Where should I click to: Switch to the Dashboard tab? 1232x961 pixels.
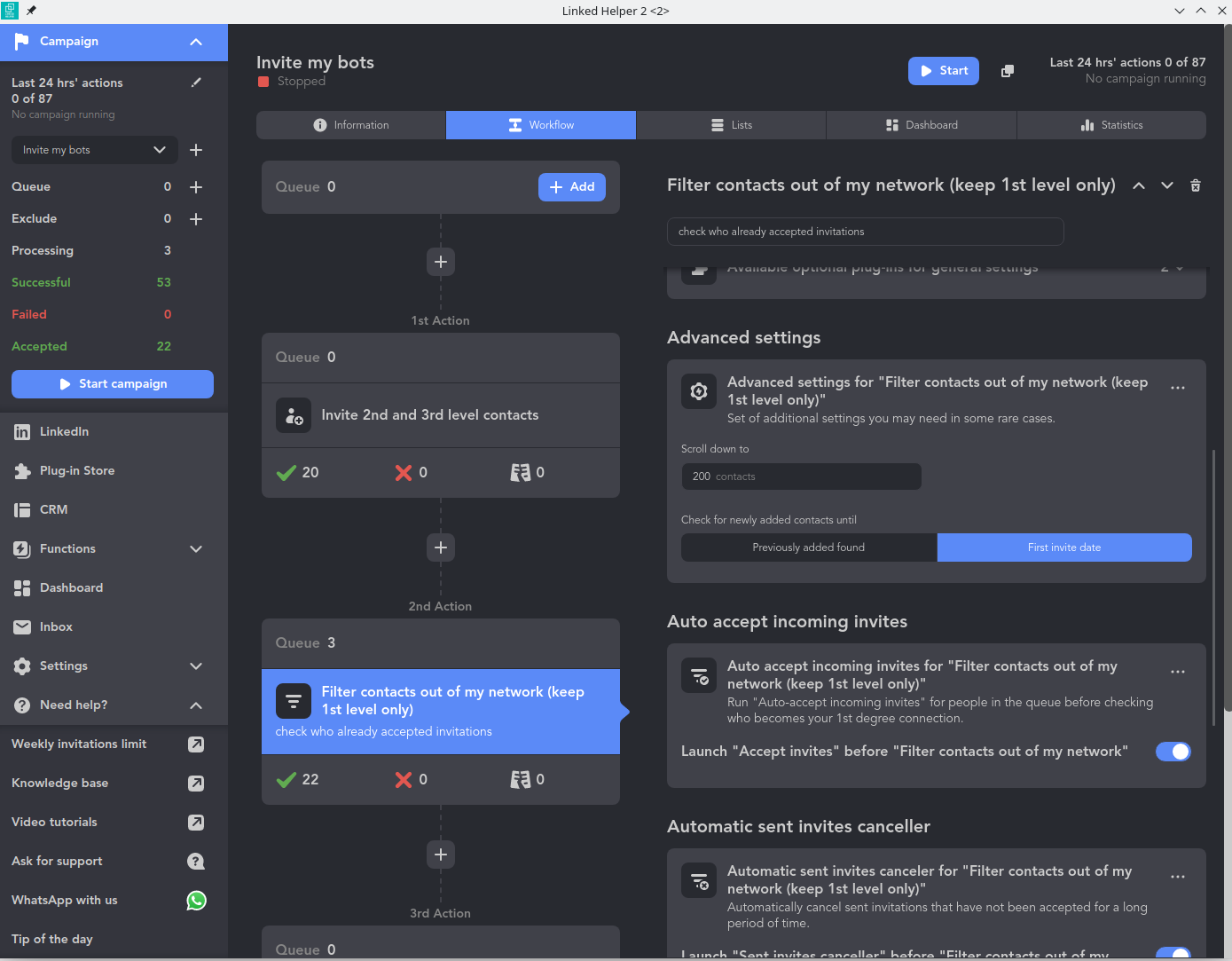coord(921,125)
